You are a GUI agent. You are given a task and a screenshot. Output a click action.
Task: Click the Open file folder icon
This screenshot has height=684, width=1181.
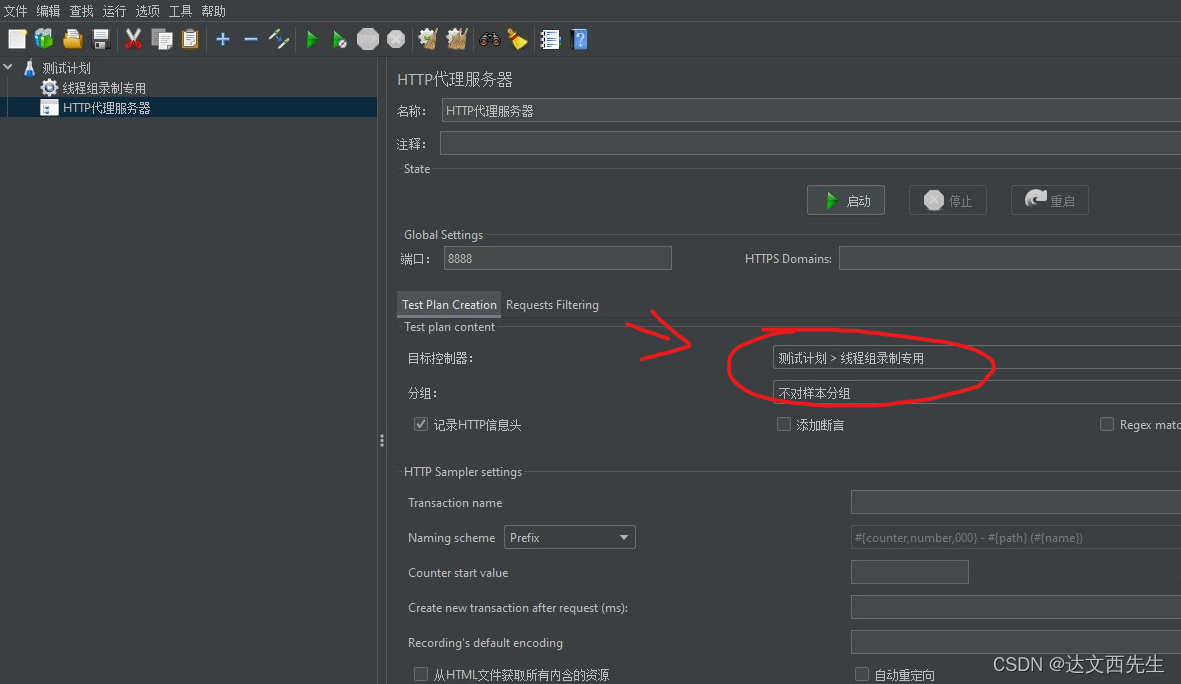coord(72,39)
